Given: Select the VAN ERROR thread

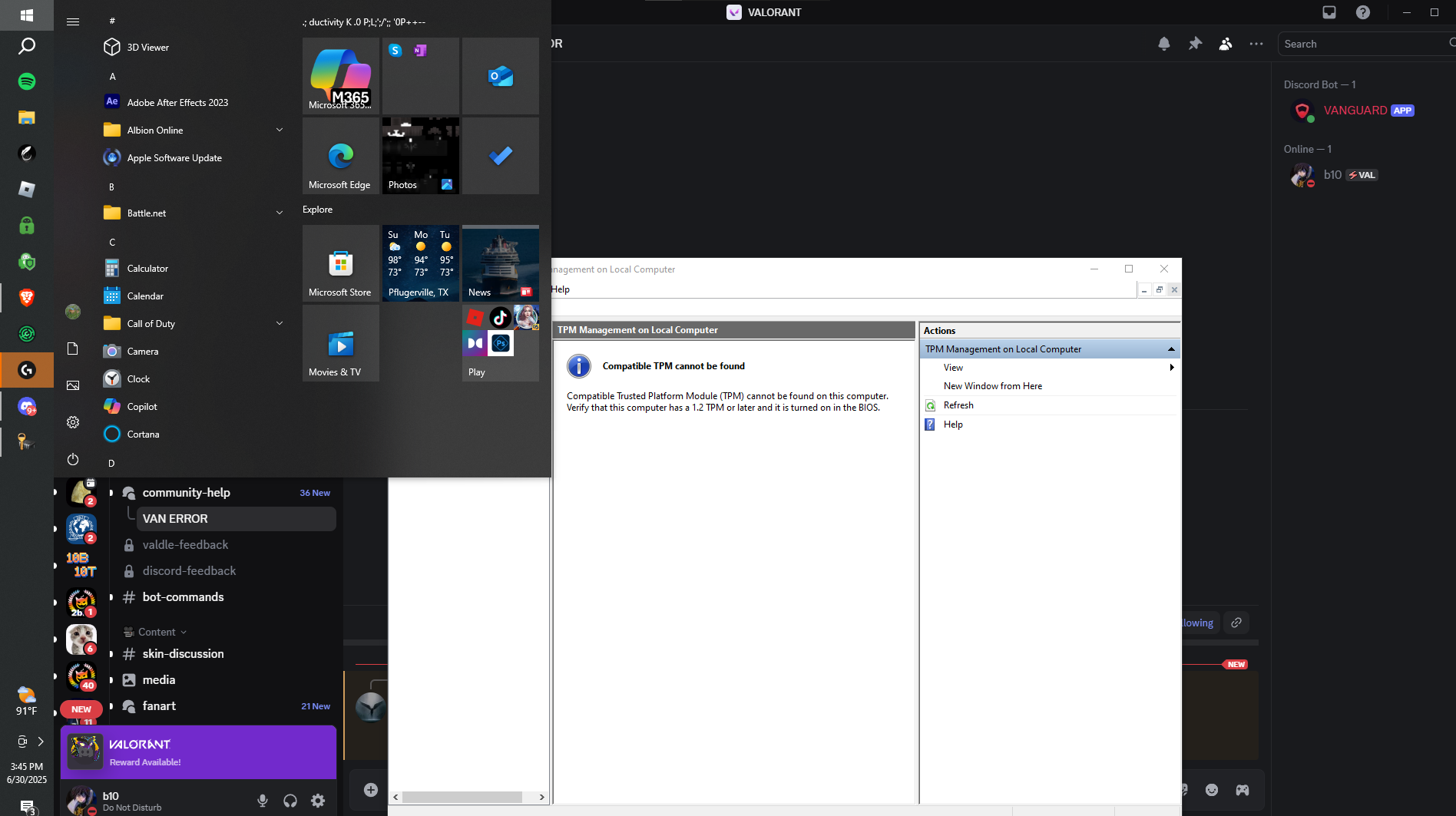Looking at the screenshot, I should pos(175,519).
